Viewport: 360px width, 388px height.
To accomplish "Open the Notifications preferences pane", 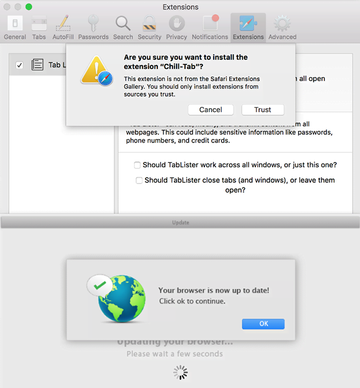I will coord(210,28).
